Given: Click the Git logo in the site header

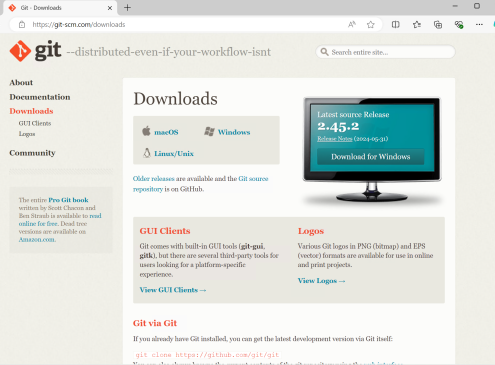Looking at the screenshot, I should 35,51.
